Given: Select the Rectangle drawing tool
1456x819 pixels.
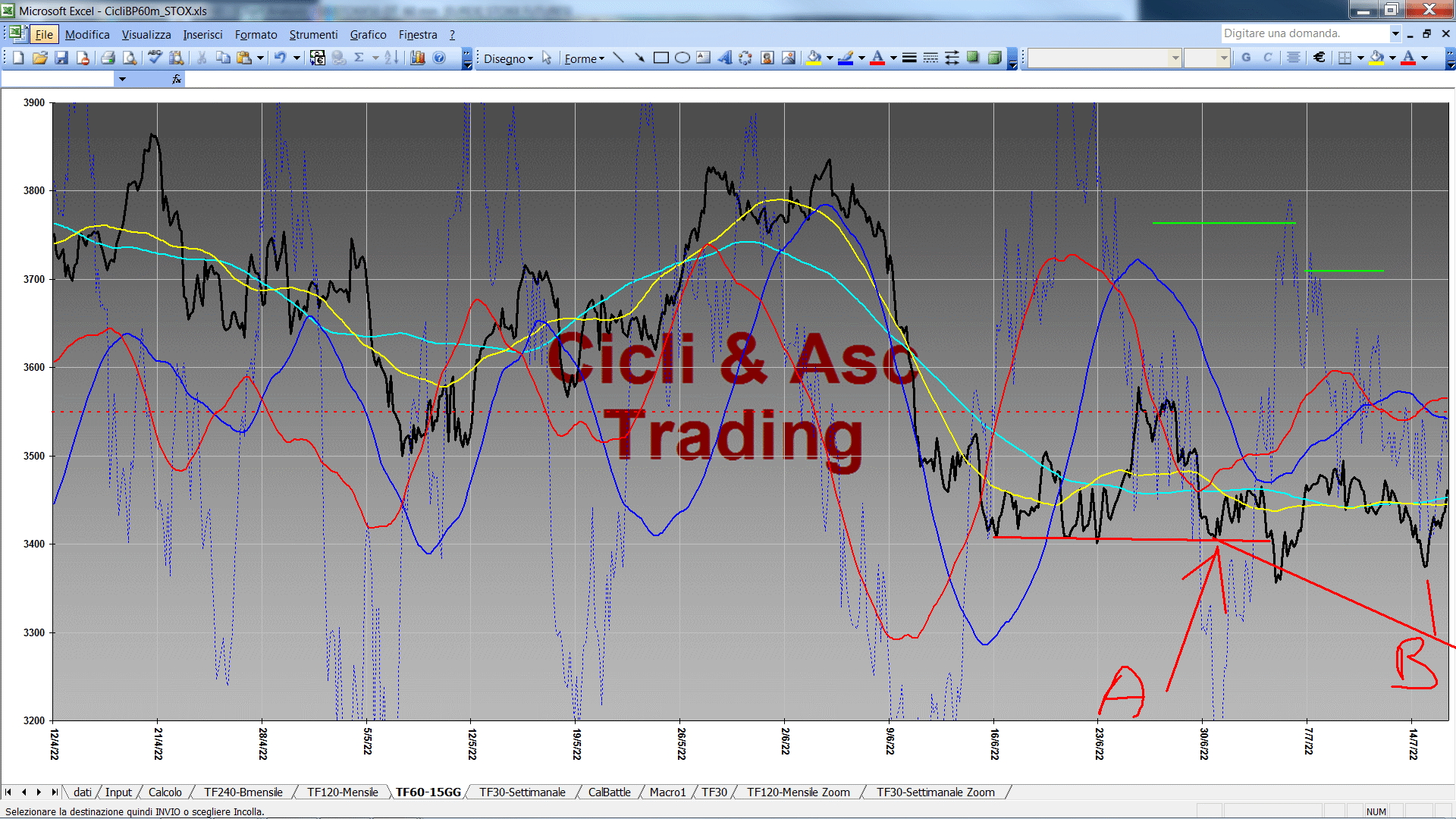Looking at the screenshot, I should pos(661,58).
